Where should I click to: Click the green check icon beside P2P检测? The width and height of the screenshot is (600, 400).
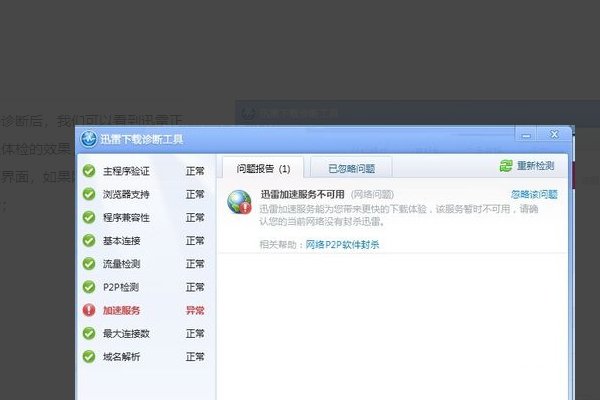pos(89,287)
